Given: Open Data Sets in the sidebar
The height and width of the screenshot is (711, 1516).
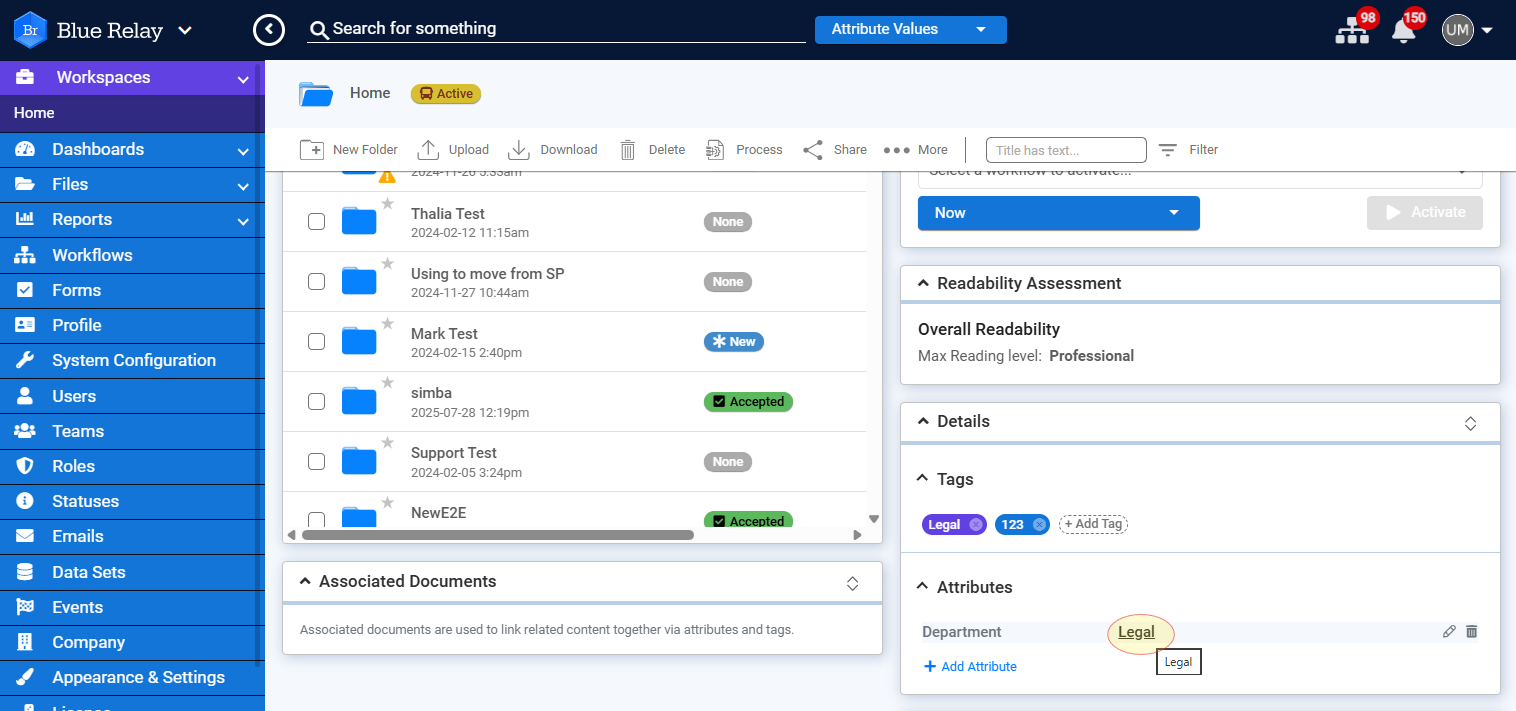Looking at the screenshot, I should click(x=132, y=572).
